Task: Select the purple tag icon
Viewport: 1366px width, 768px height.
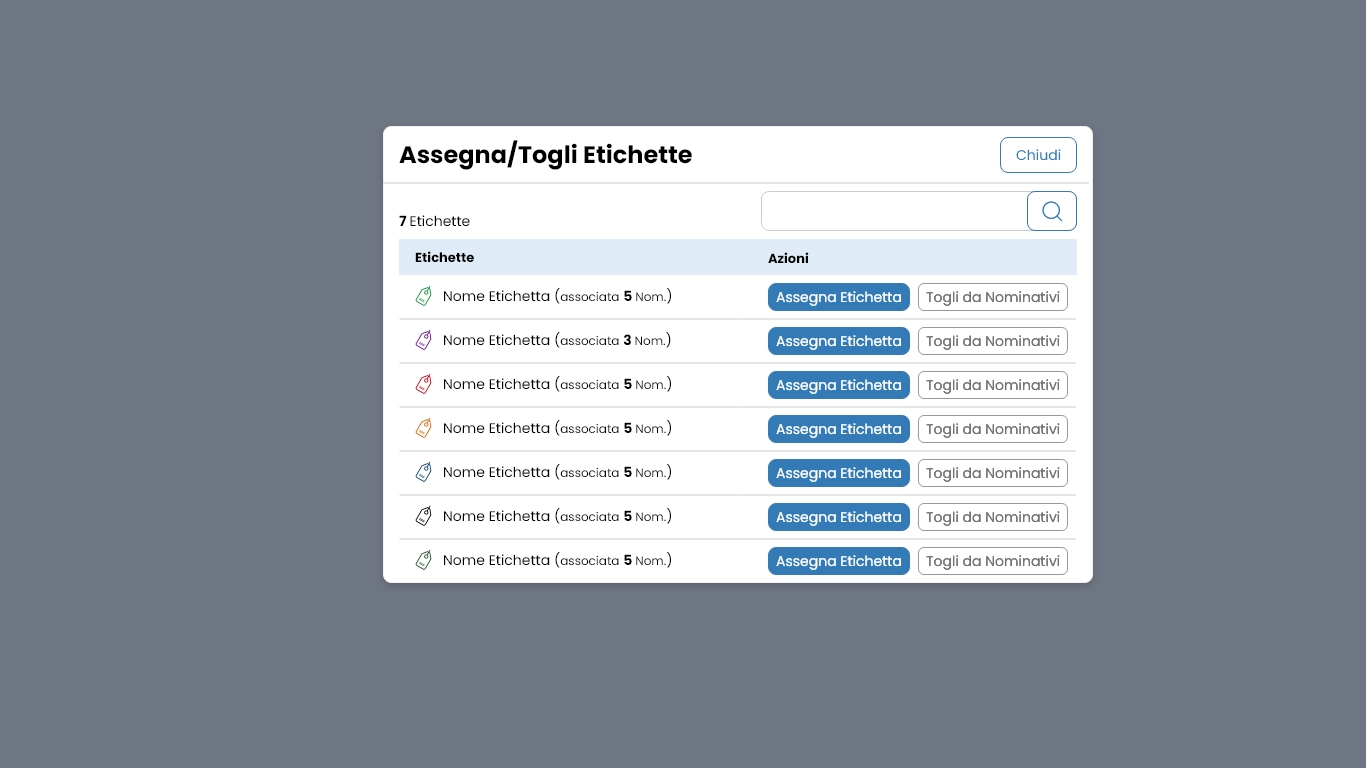Action: [423, 340]
